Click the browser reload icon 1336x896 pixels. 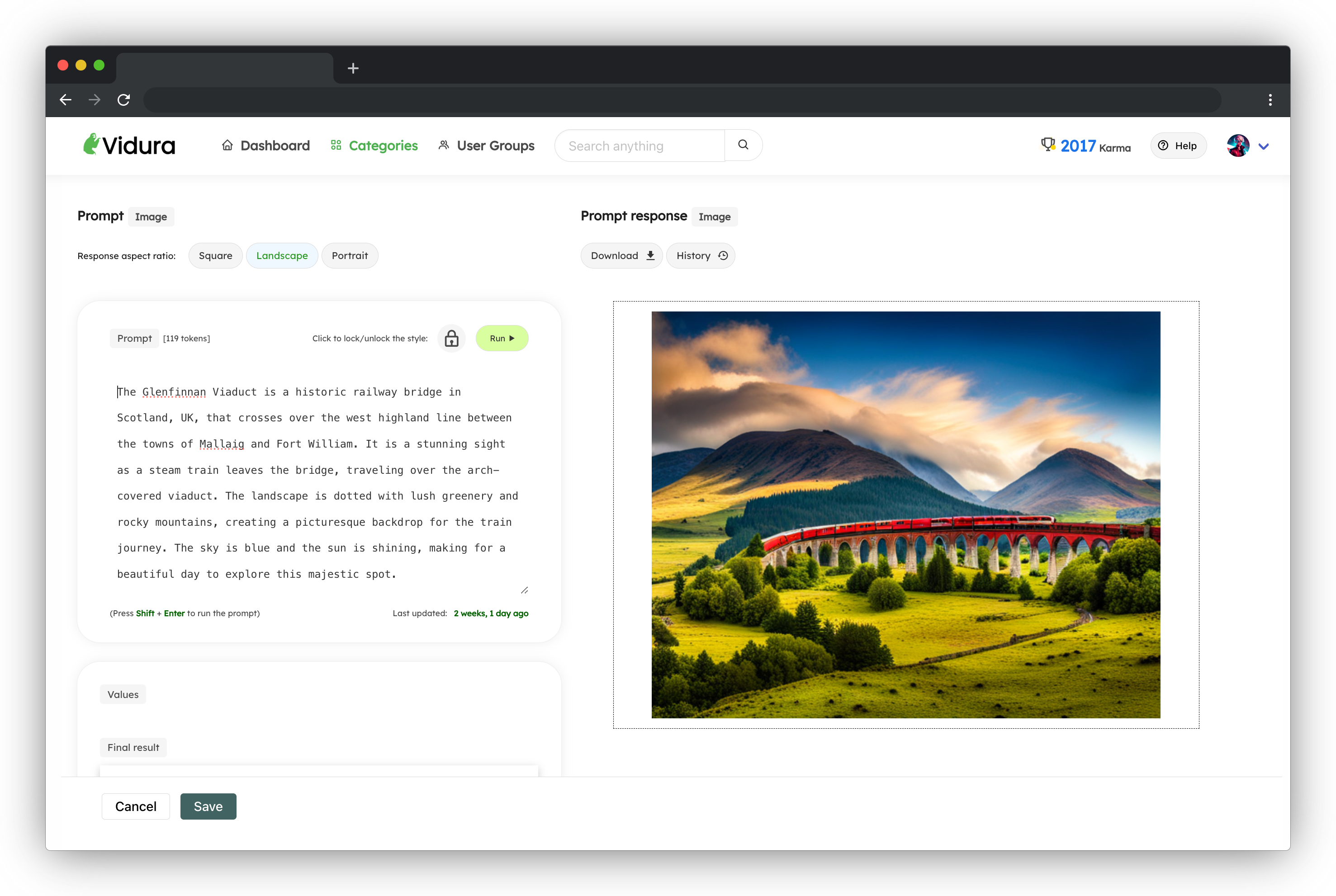tap(123, 100)
